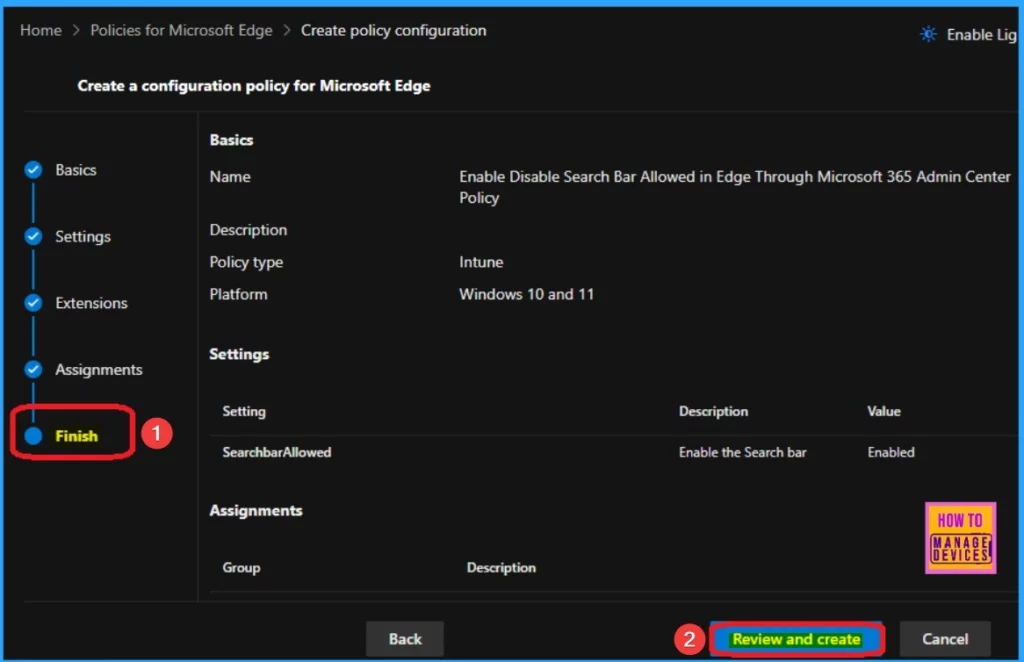Select Create policy configuration breadcrumb
Image resolution: width=1024 pixels, height=662 pixels.
tap(393, 31)
